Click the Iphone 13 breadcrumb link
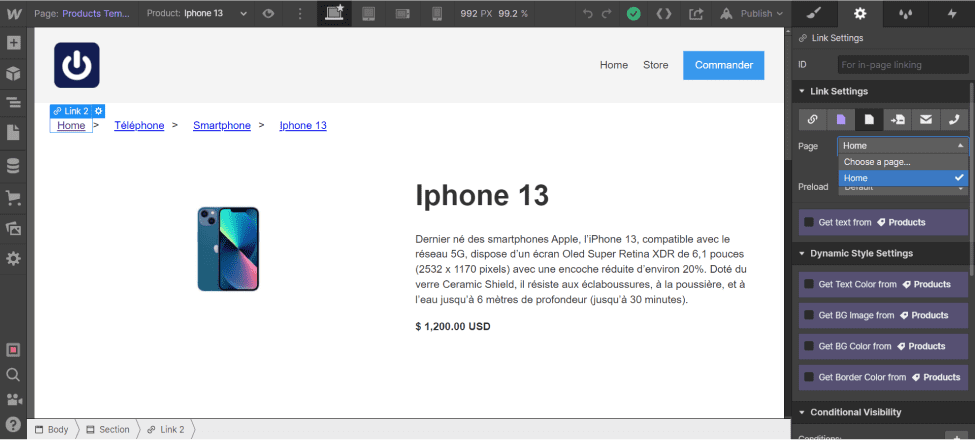 click(x=303, y=125)
